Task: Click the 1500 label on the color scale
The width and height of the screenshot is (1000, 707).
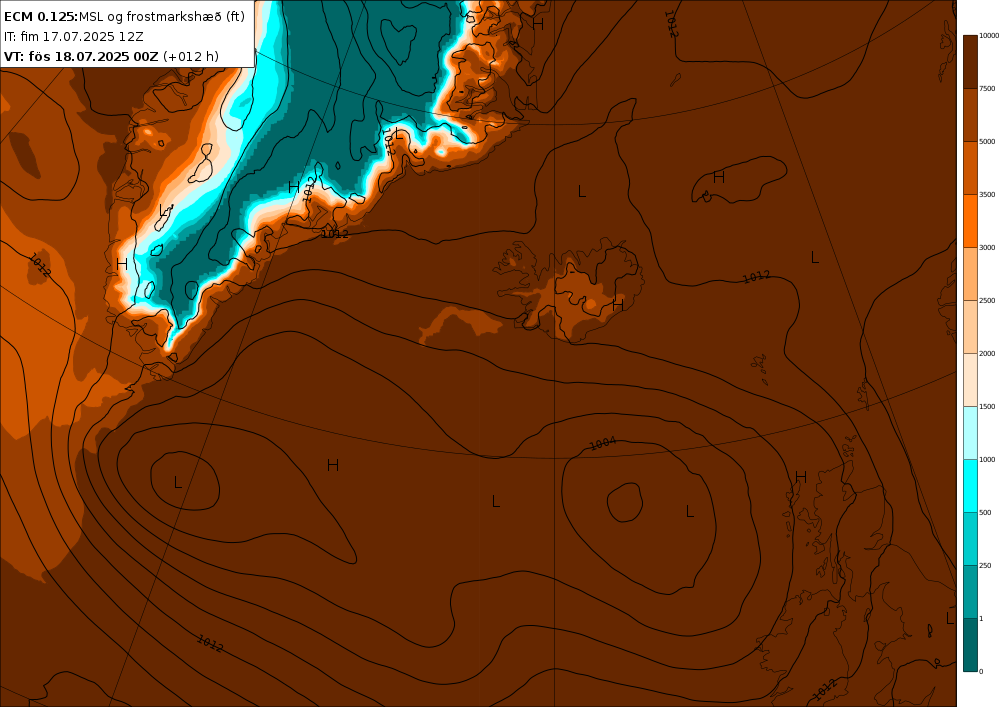Action: tap(987, 406)
